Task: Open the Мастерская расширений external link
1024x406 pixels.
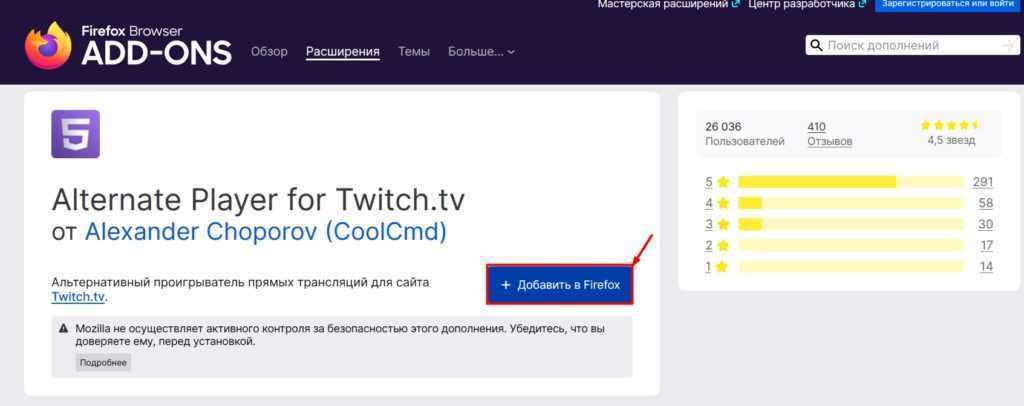Action: click(663, 5)
